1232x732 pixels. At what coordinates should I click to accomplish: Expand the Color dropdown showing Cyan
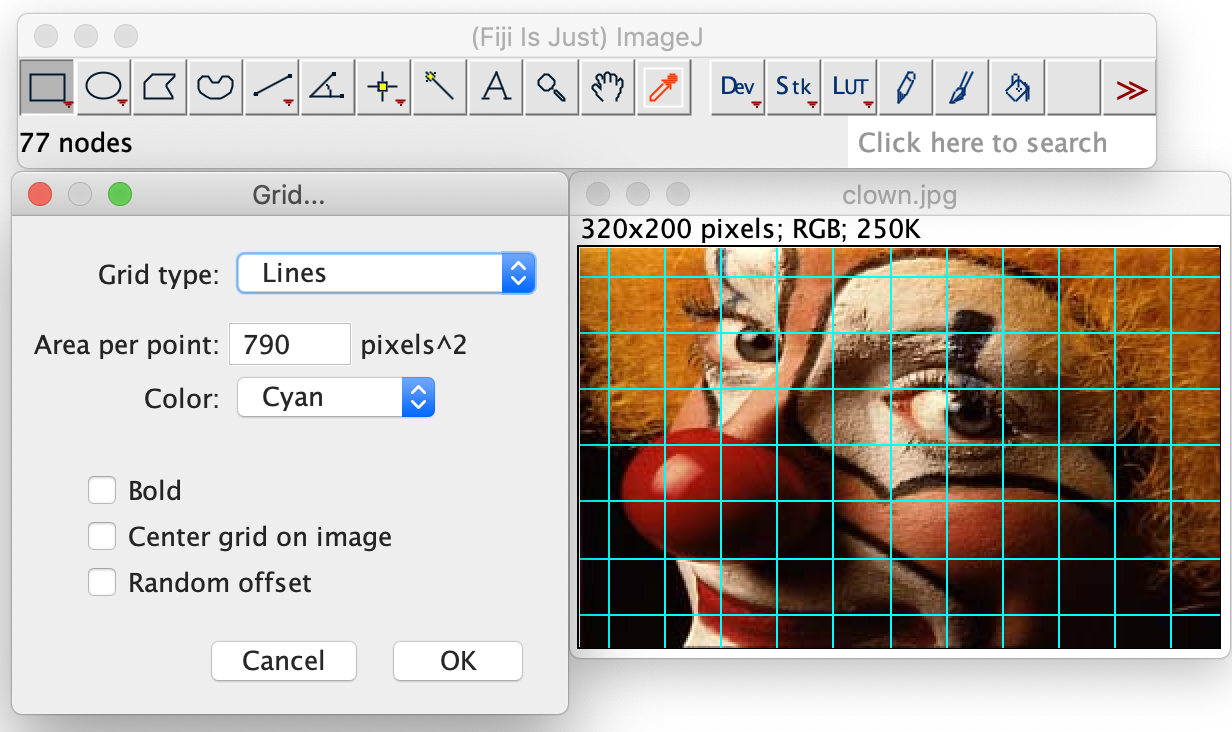[x=335, y=397]
